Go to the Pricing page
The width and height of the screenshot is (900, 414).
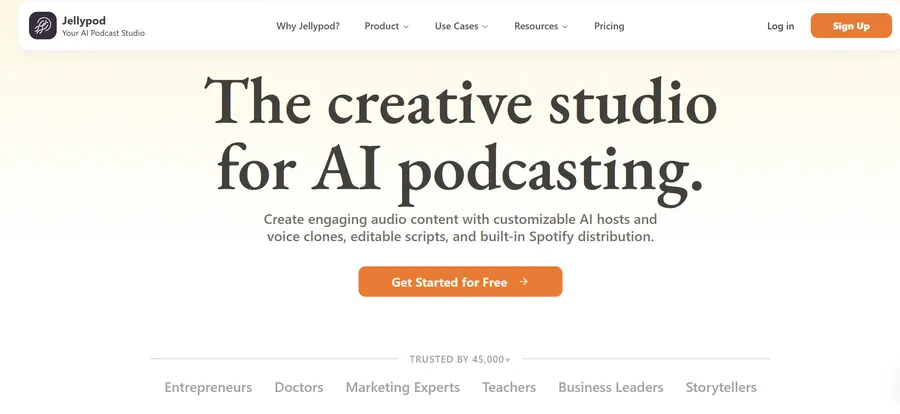609,26
